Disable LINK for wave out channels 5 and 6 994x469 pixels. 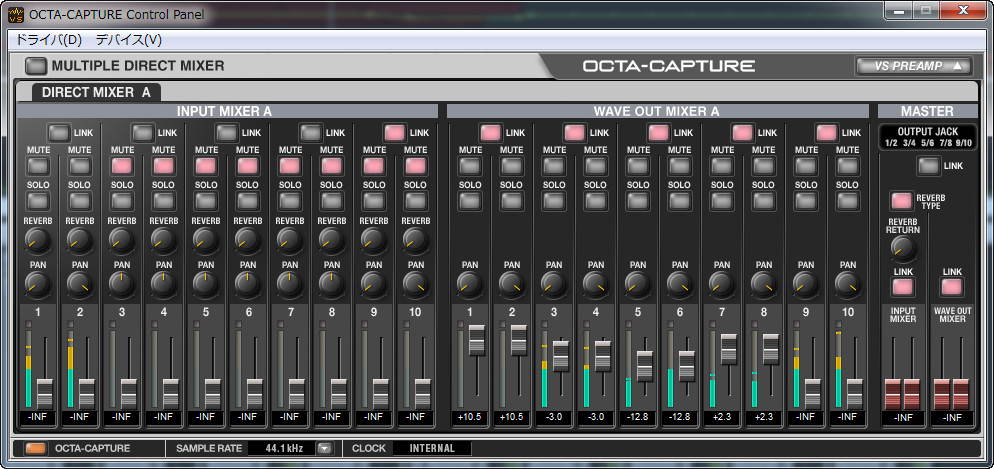[x=659, y=132]
